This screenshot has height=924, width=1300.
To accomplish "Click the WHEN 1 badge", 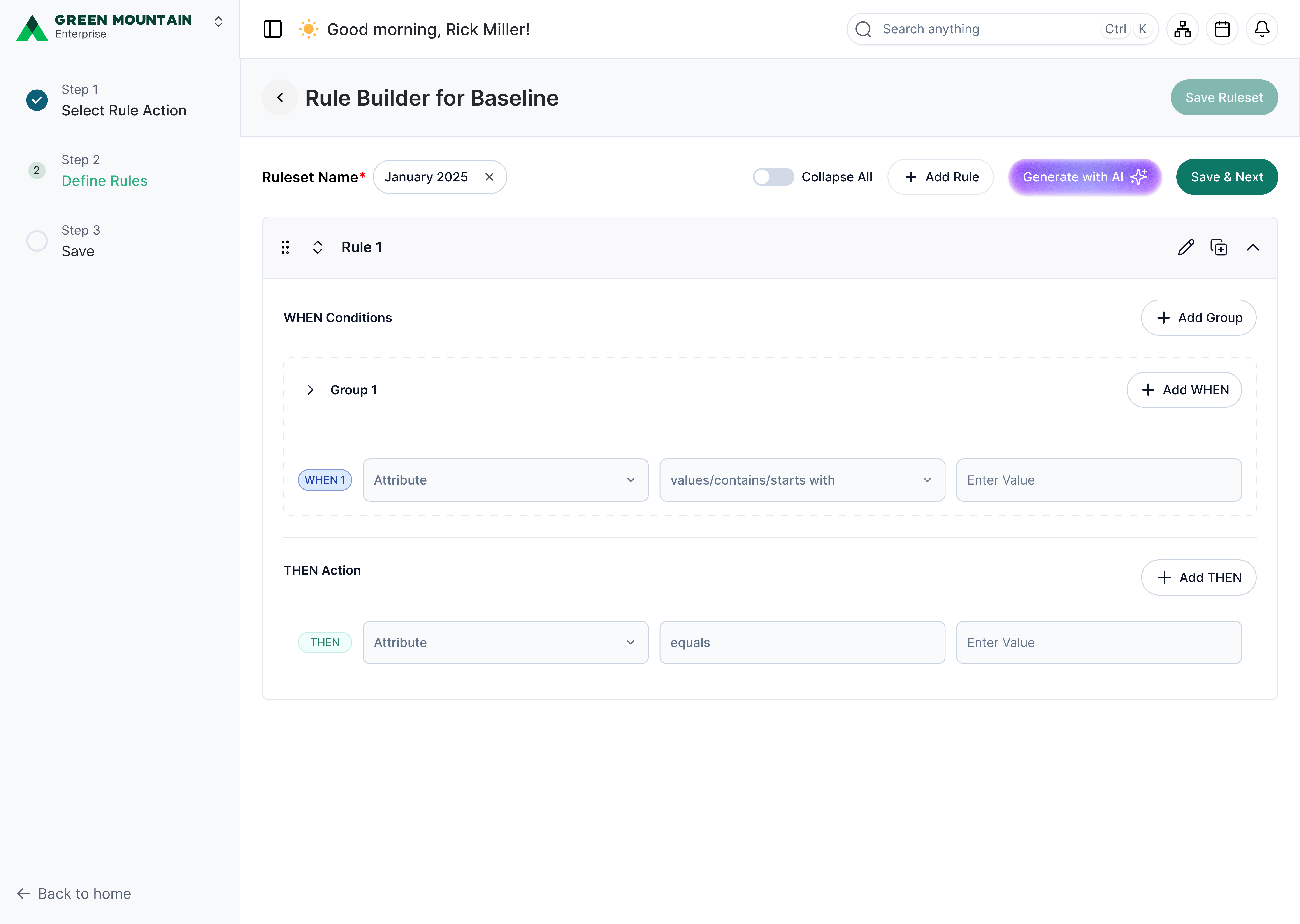I will pyautogui.click(x=325, y=480).
